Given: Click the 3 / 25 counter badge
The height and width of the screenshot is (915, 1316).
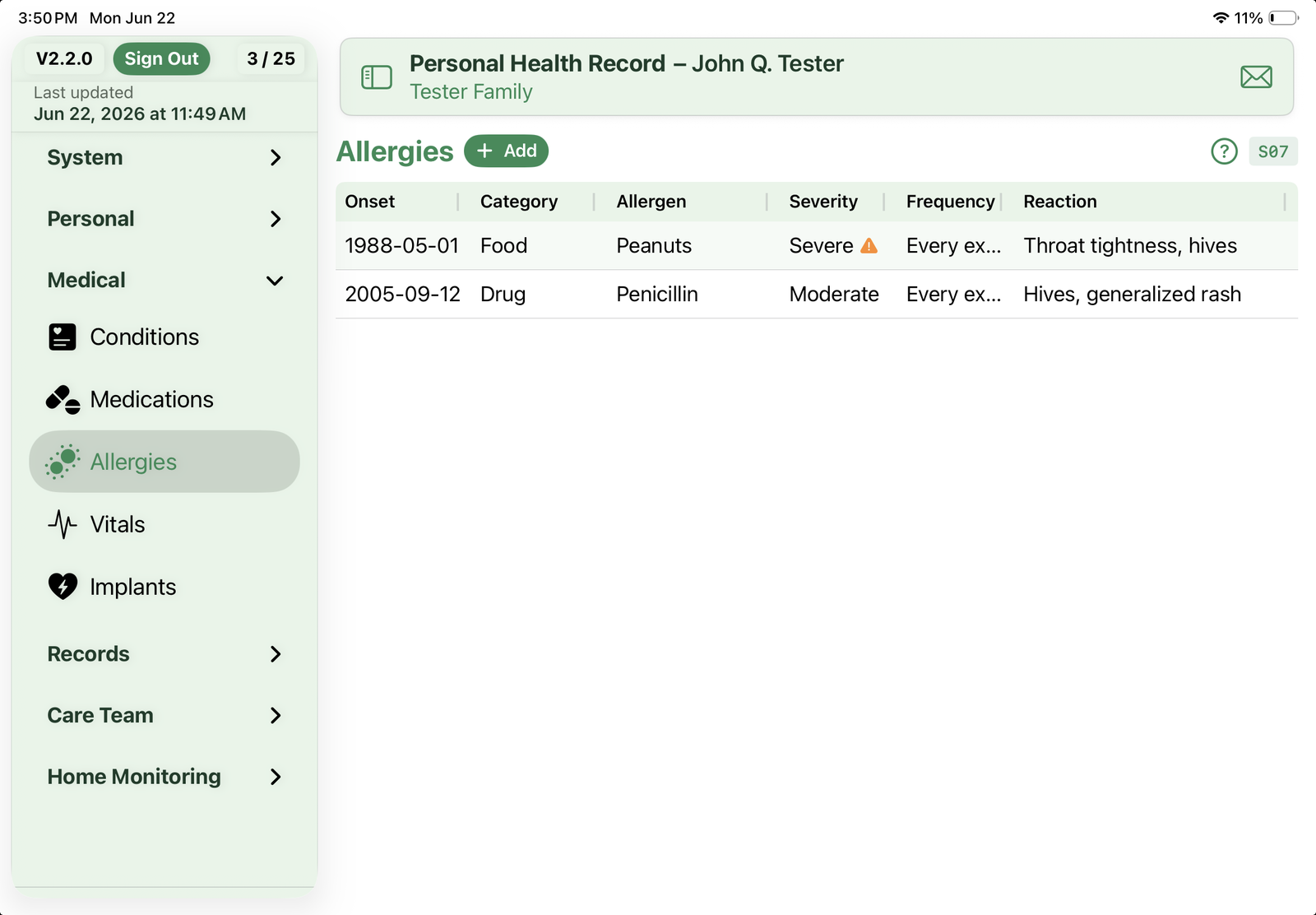Looking at the screenshot, I should point(271,58).
